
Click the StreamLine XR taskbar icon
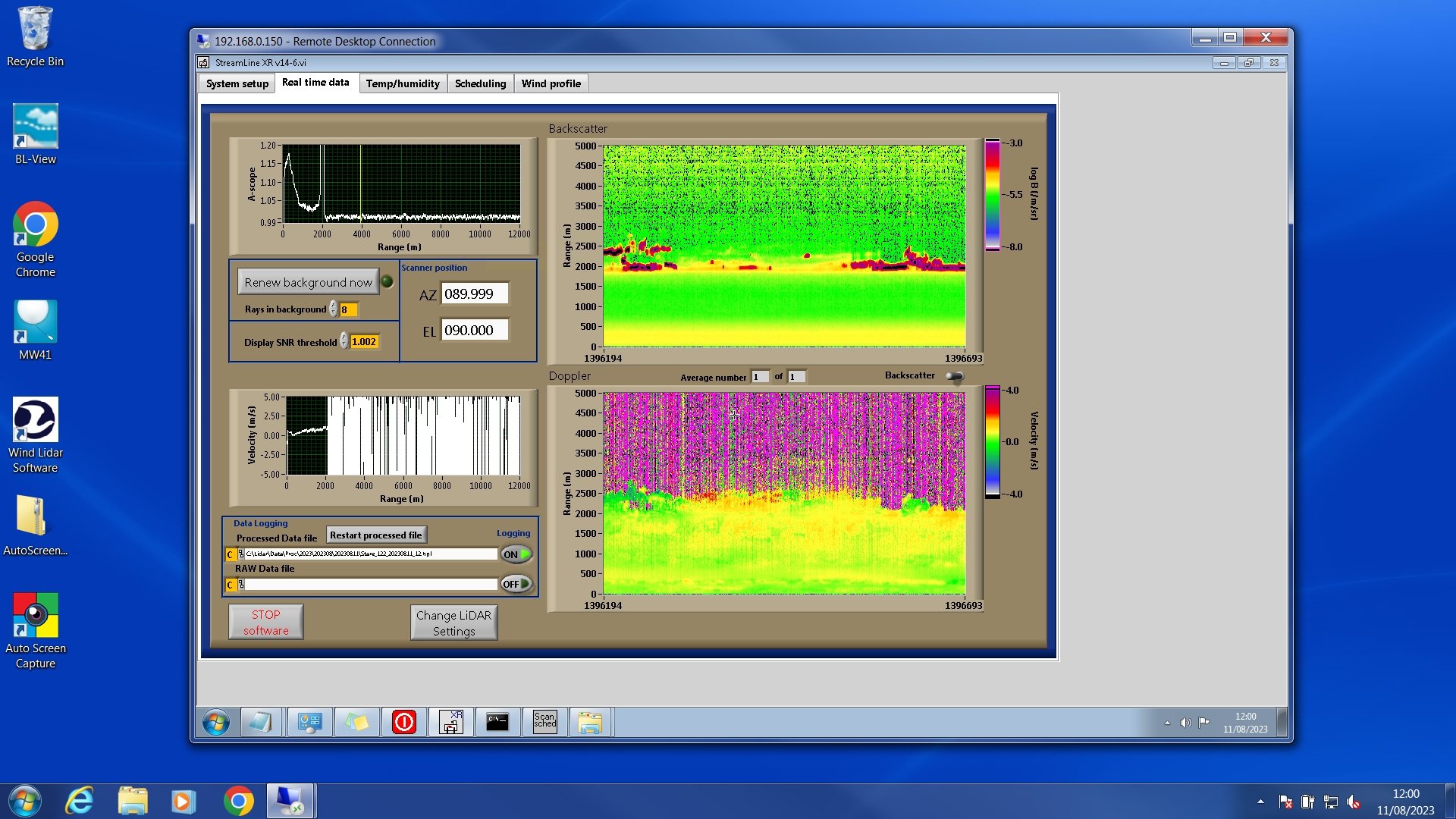coord(451,721)
